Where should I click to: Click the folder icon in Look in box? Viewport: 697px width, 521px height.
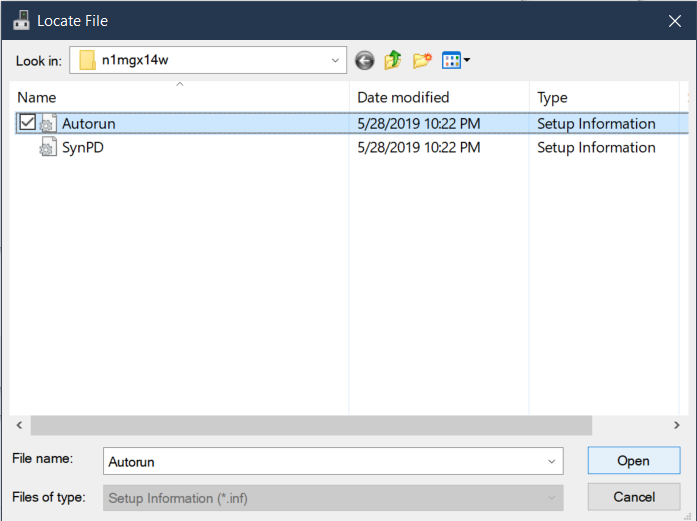tap(87, 61)
